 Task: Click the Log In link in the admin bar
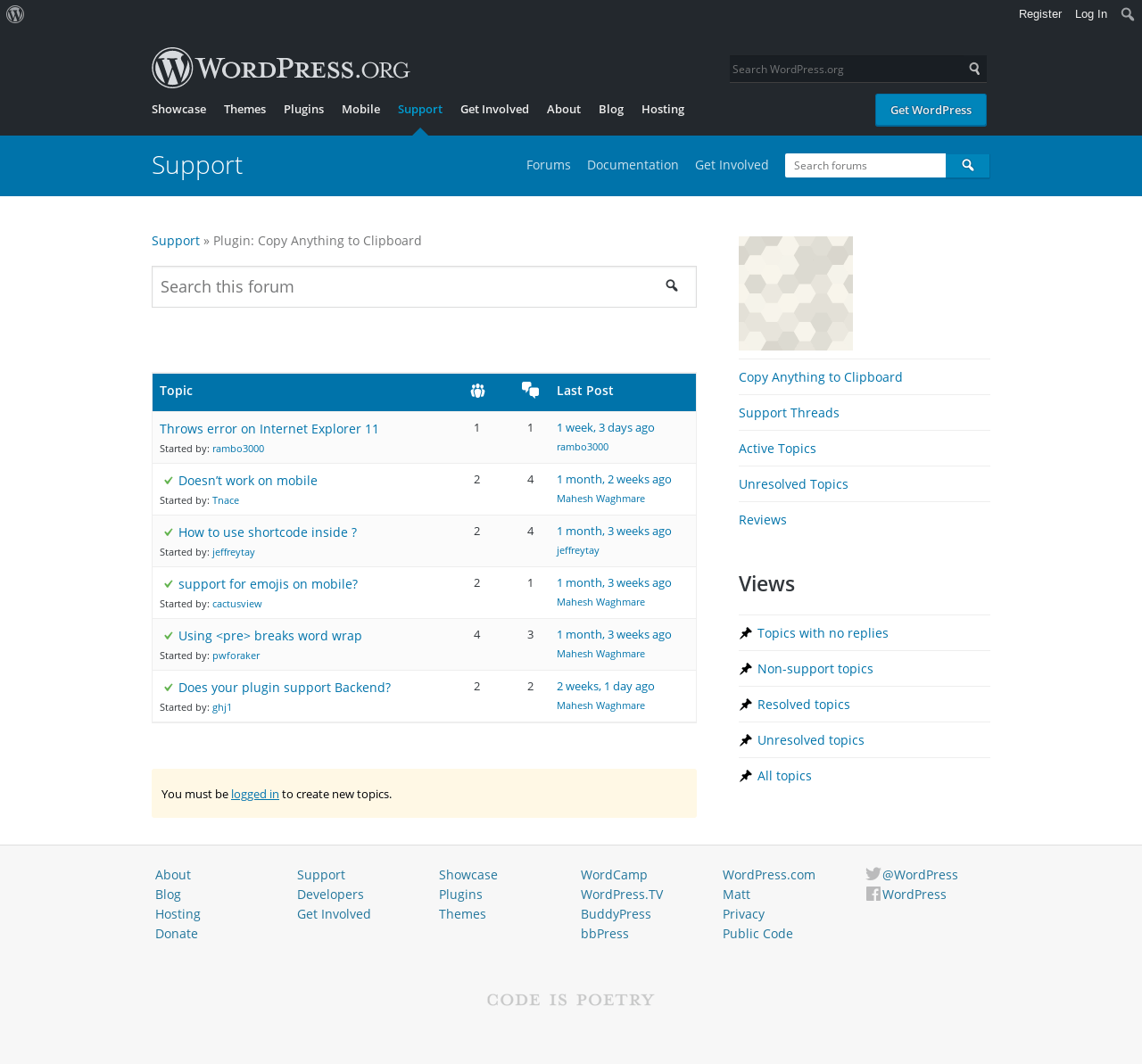pos(1091,14)
